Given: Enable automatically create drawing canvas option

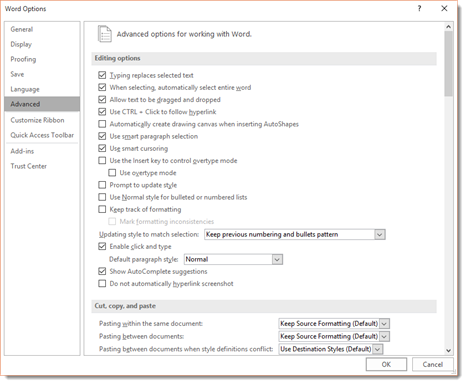Looking at the screenshot, I should [102, 124].
